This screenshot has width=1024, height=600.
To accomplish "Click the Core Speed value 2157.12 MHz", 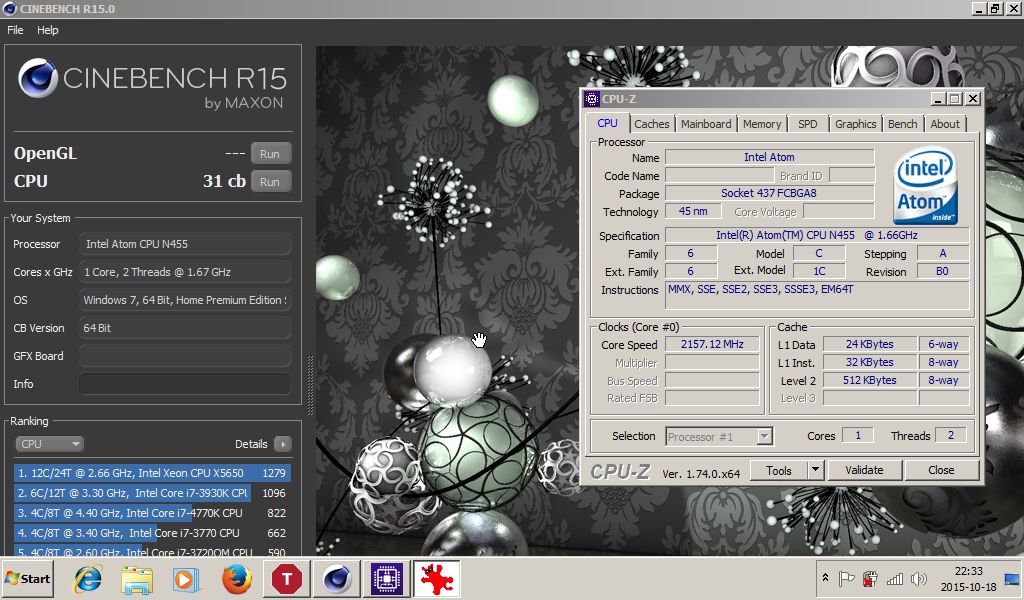I will coord(712,344).
